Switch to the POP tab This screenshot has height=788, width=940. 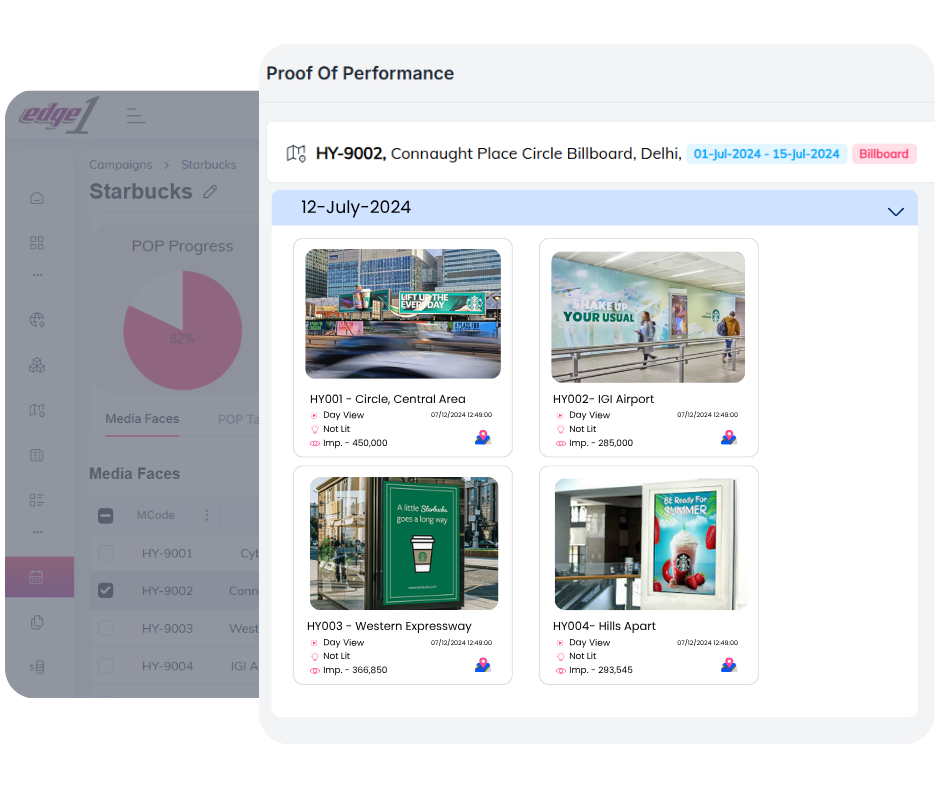[x=239, y=419]
